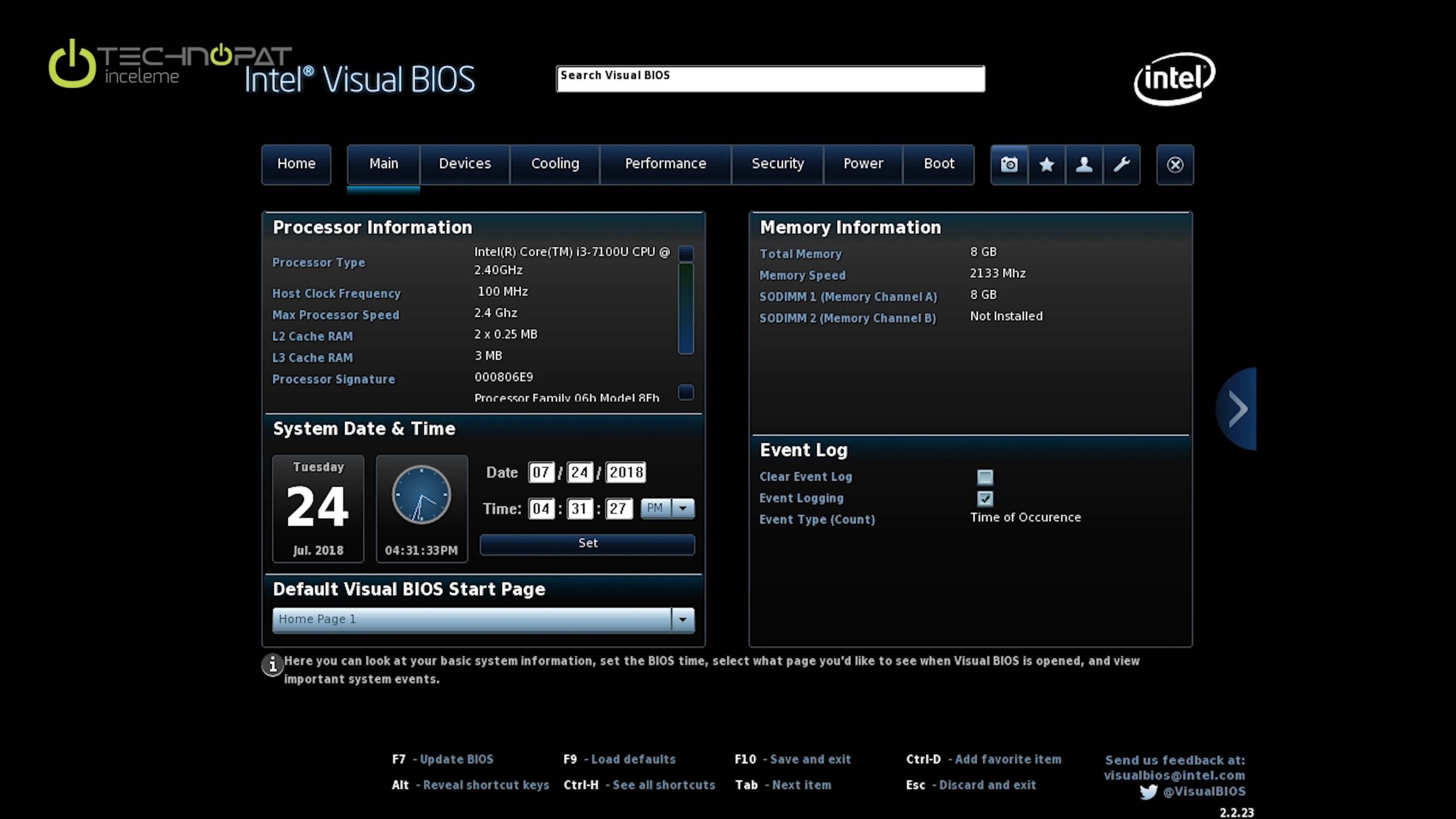Open the favorites star icon
Viewport: 1456px width, 819px height.
point(1046,165)
